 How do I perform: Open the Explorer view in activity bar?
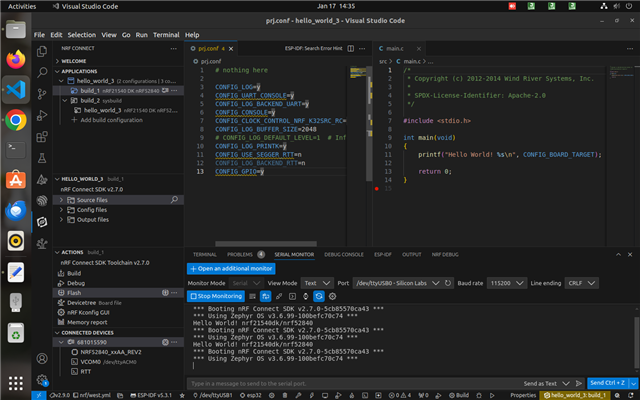(x=42, y=51)
